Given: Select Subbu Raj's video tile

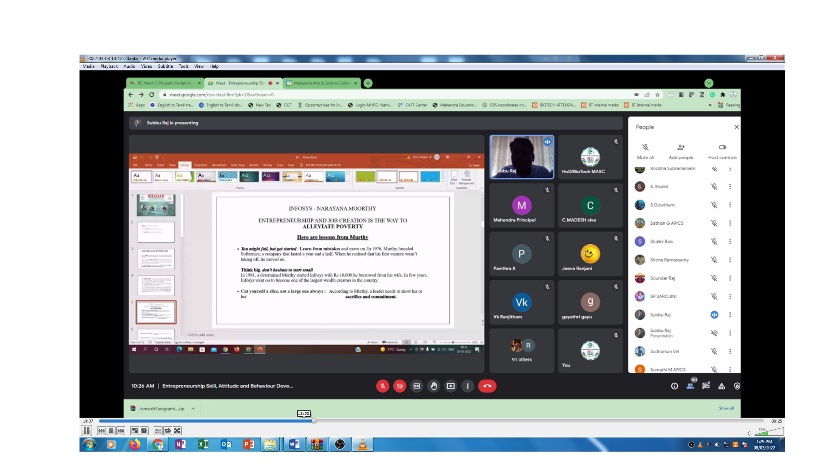Looking at the screenshot, I should coord(521,157).
